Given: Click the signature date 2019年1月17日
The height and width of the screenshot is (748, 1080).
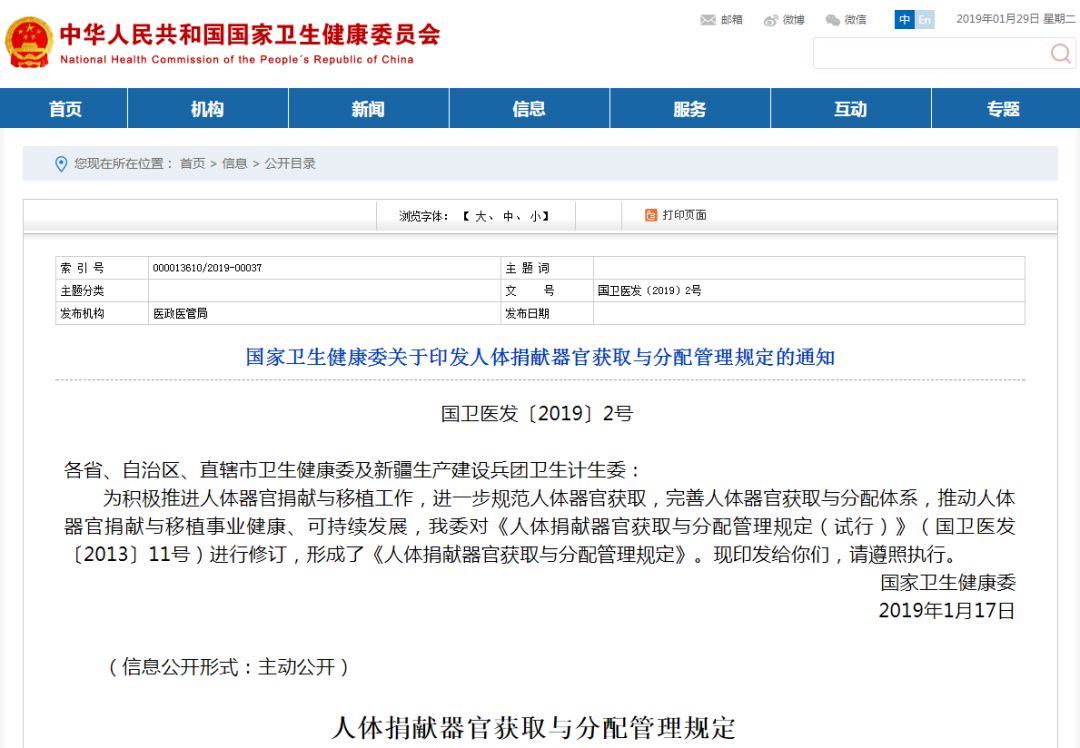Looking at the screenshot, I should 947,610.
